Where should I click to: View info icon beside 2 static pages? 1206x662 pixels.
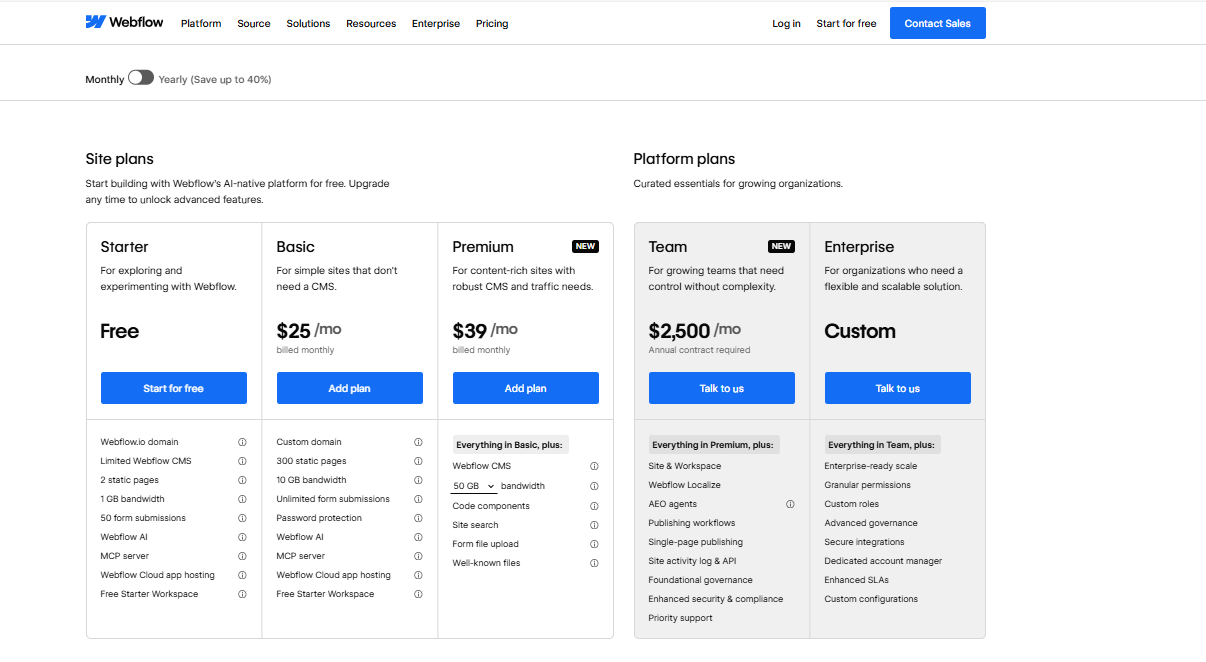(242, 480)
